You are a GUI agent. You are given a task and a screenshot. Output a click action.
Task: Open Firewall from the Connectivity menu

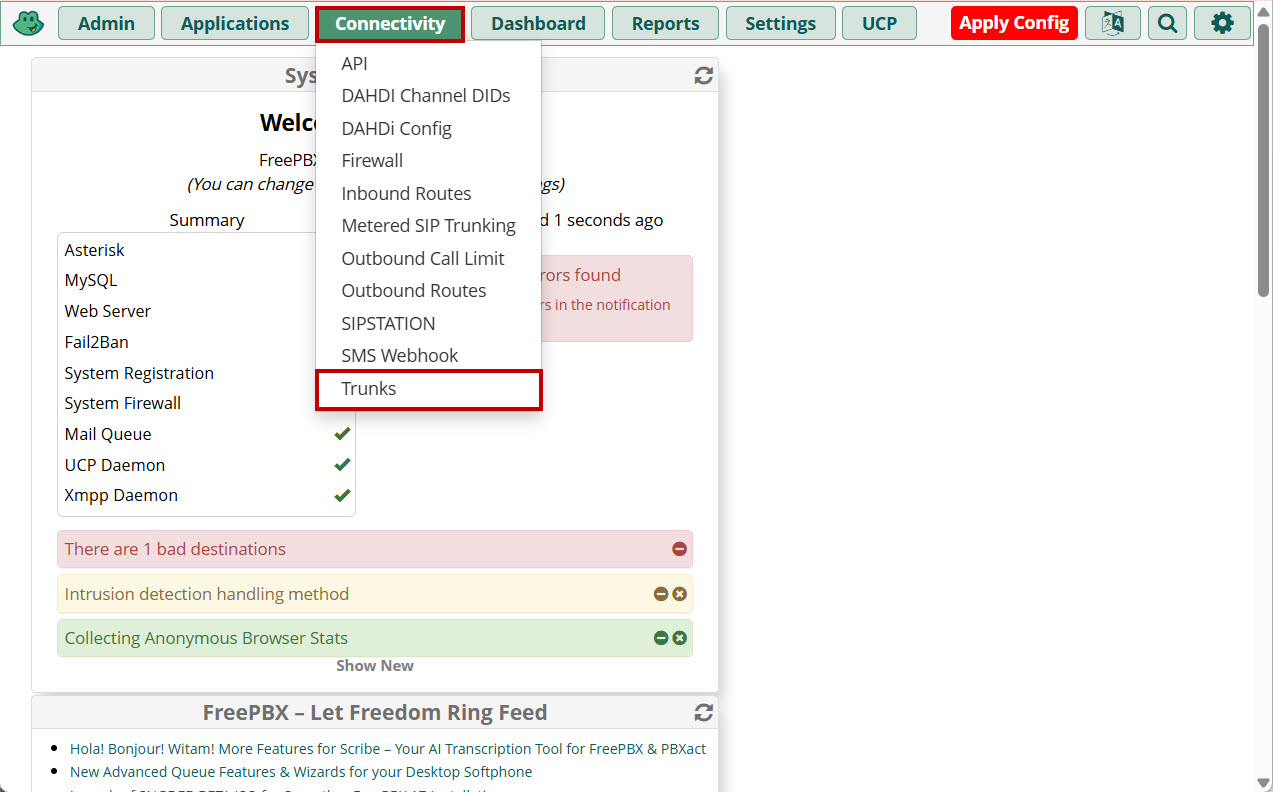click(x=372, y=161)
